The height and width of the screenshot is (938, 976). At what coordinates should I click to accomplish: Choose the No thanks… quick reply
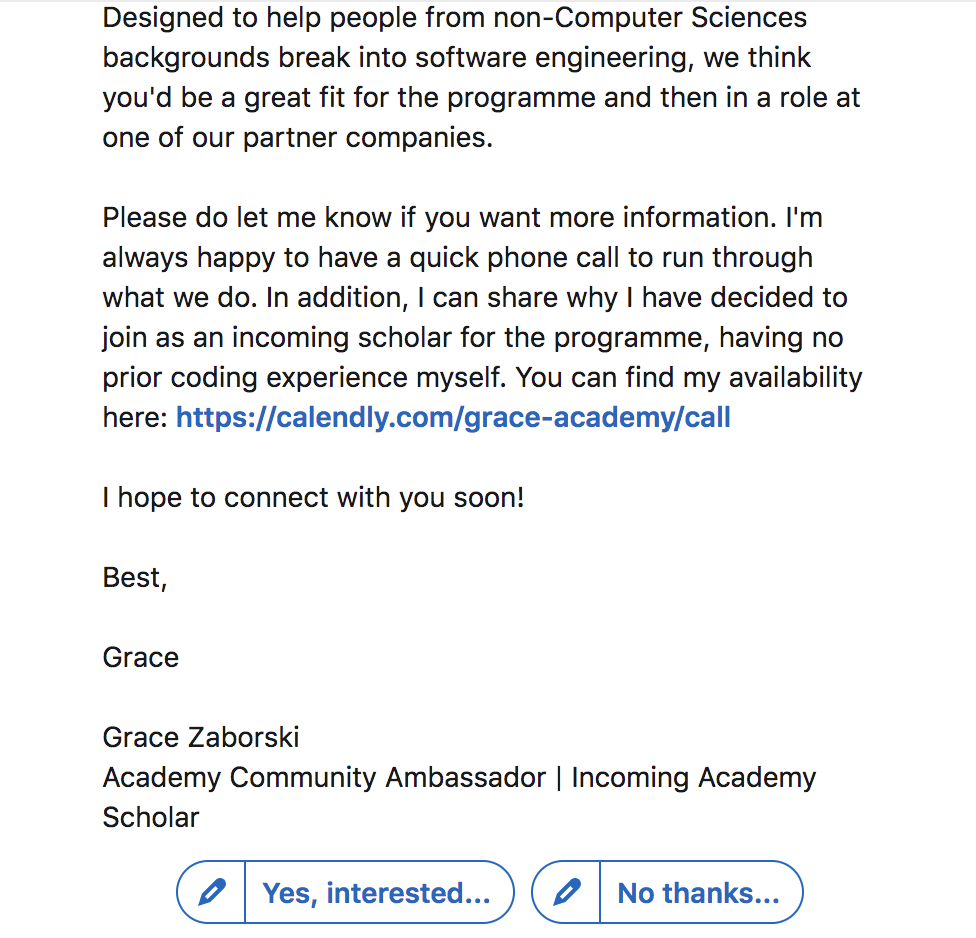(x=698, y=893)
